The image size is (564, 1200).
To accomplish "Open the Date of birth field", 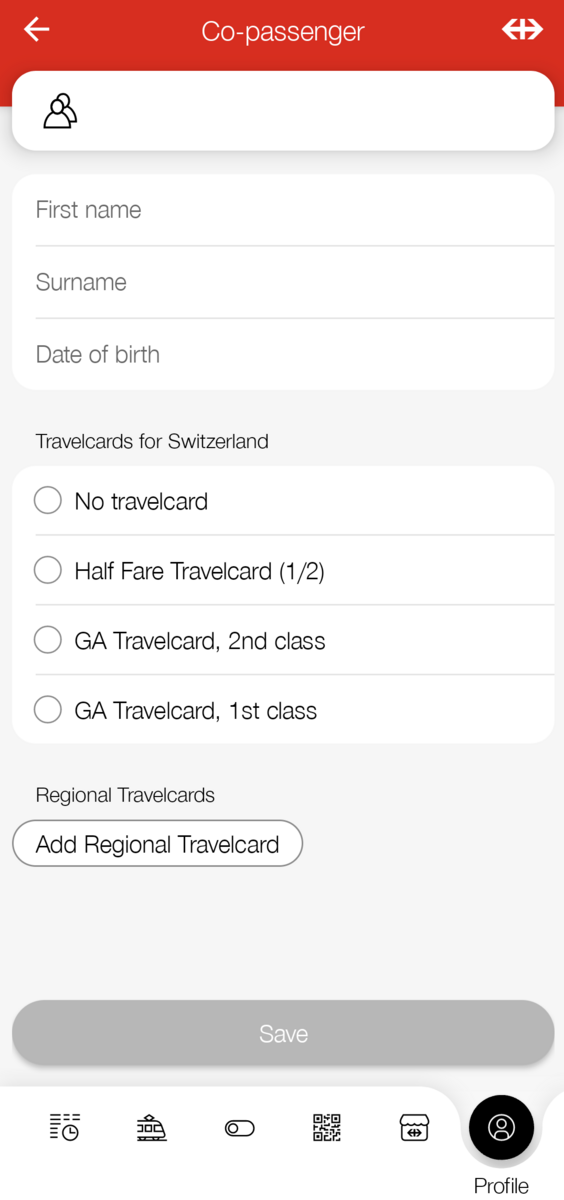I will (x=283, y=354).
